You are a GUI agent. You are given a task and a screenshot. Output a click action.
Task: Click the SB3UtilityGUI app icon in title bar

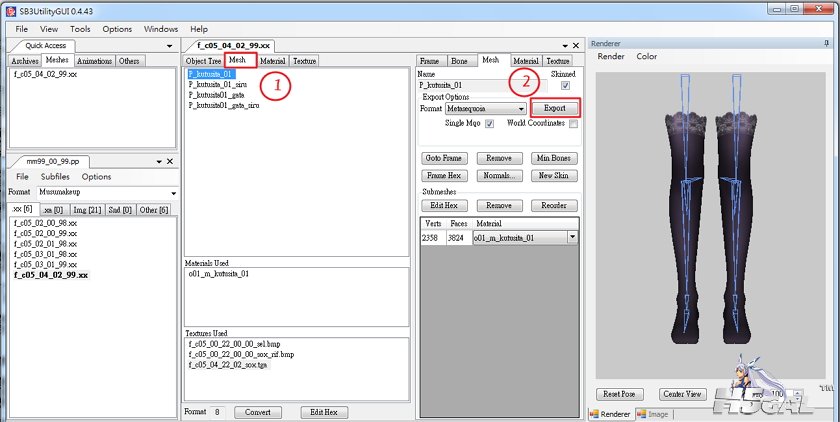point(10,9)
